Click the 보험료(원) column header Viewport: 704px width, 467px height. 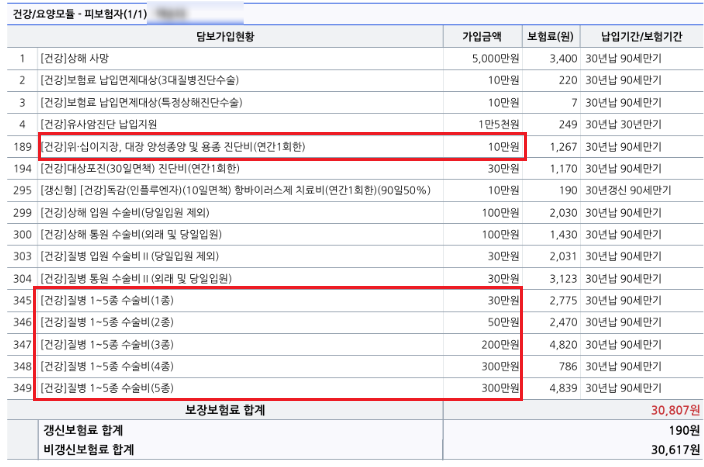click(x=550, y=36)
